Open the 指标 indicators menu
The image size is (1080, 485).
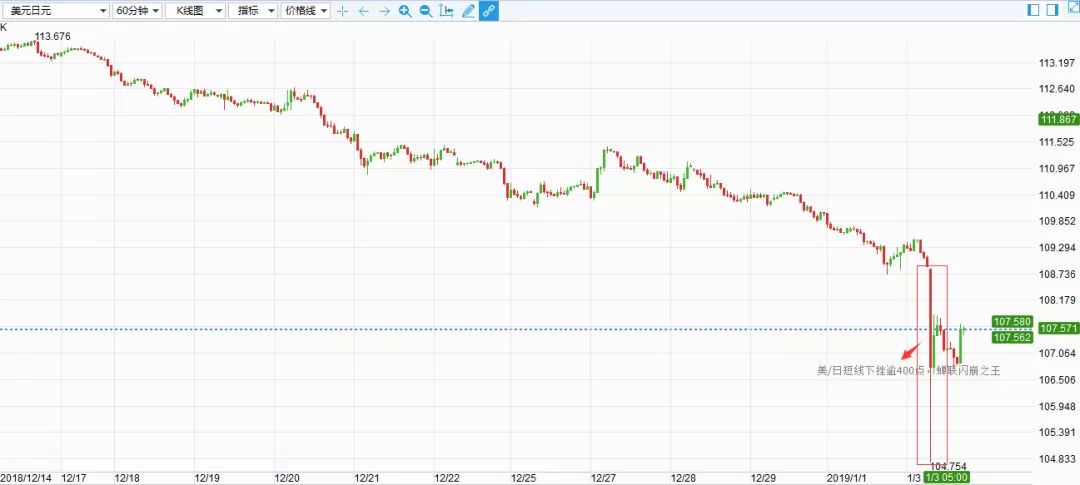(254, 11)
